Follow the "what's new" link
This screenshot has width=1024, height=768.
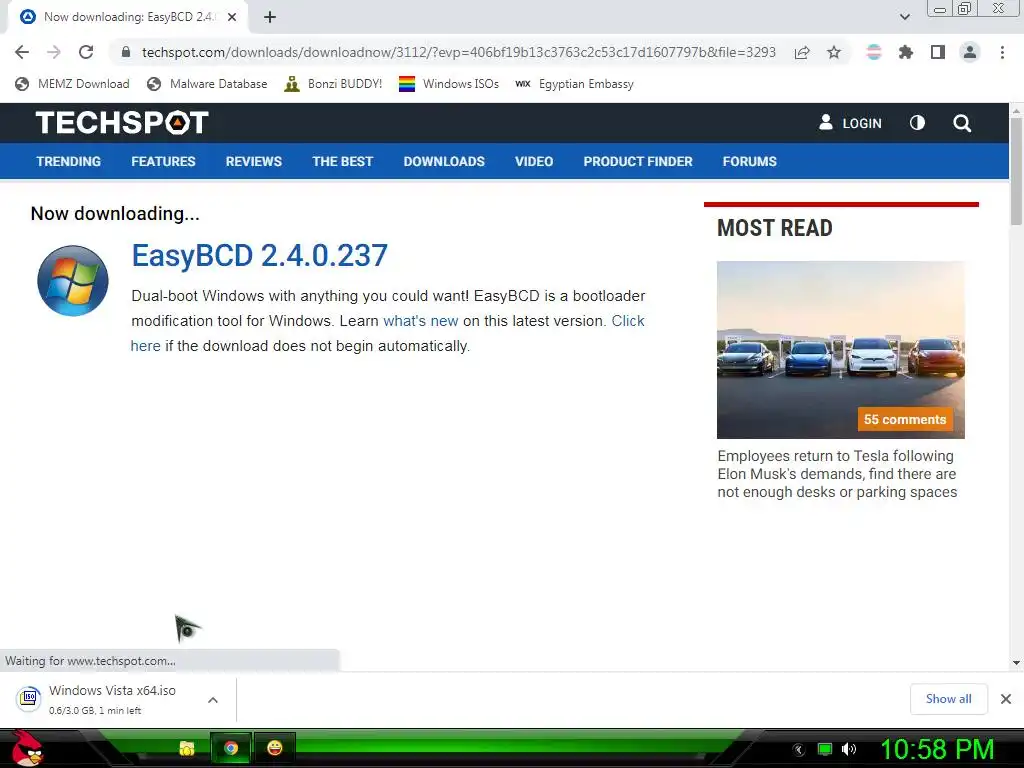click(x=421, y=321)
